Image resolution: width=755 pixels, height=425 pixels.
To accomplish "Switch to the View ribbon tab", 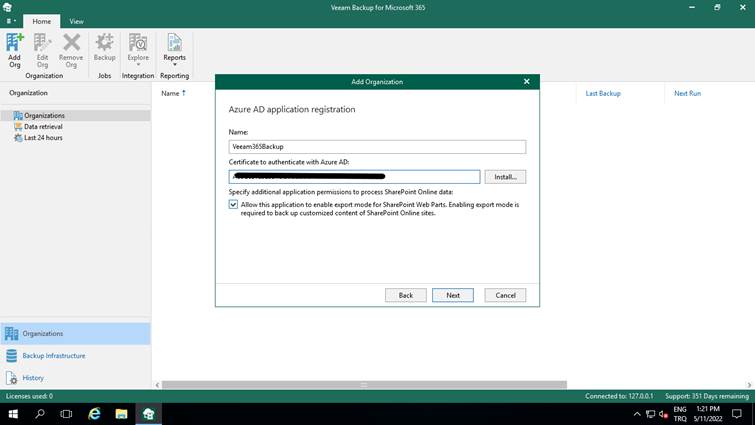I will point(76,21).
